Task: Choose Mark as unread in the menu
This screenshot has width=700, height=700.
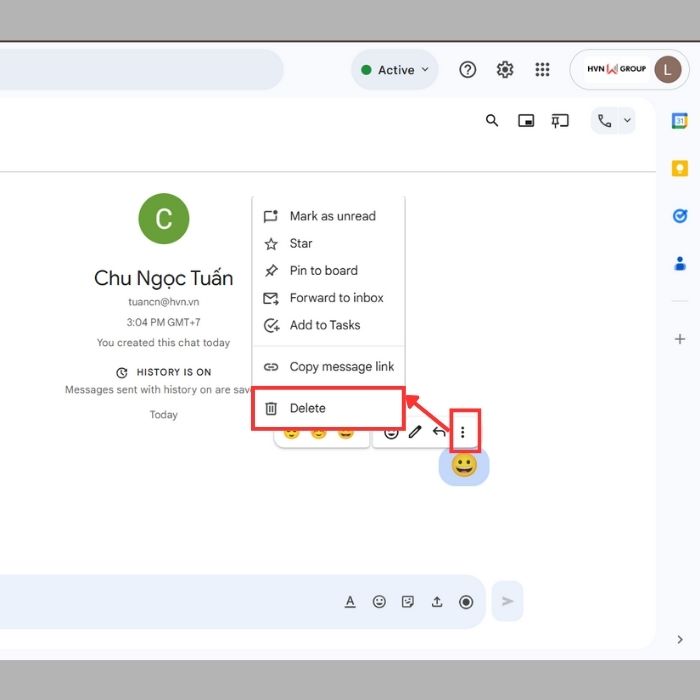Action: pyautogui.click(x=329, y=216)
